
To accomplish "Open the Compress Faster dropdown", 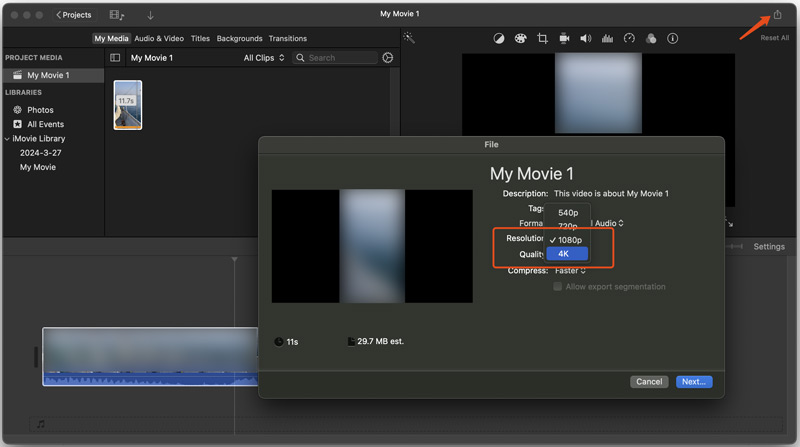I will (x=570, y=270).
